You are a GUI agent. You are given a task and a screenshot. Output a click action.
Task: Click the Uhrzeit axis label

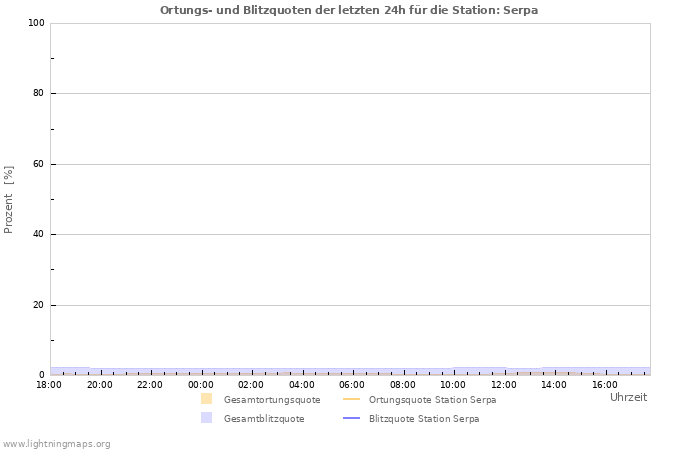[628, 397]
